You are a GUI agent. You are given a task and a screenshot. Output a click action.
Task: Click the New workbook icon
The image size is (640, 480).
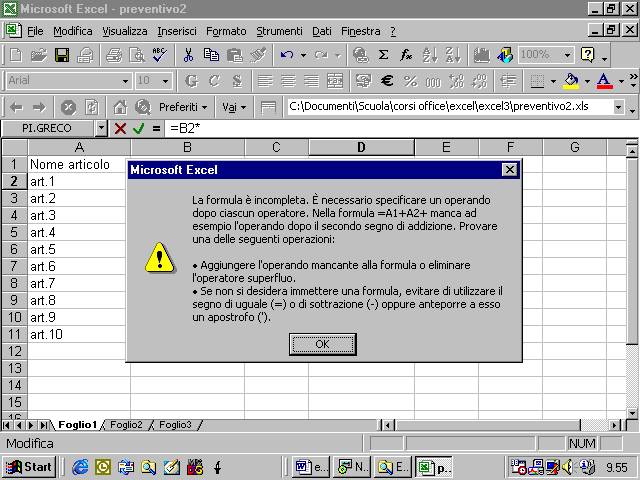[x=16, y=55]
